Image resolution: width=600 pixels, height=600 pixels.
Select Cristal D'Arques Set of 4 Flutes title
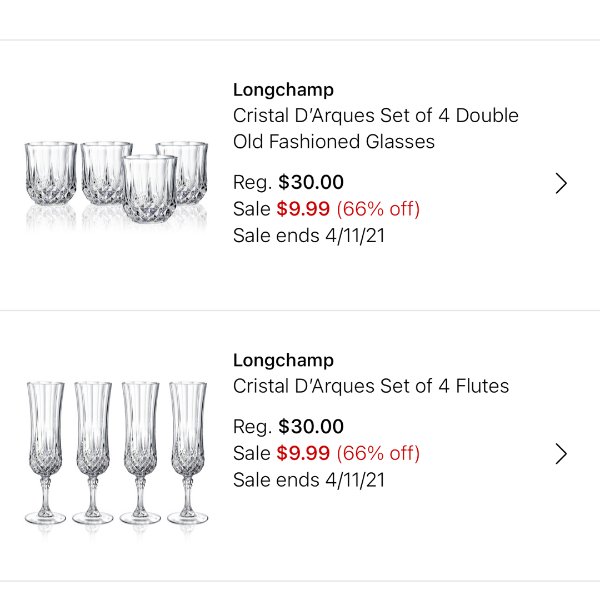coord(371,386)
